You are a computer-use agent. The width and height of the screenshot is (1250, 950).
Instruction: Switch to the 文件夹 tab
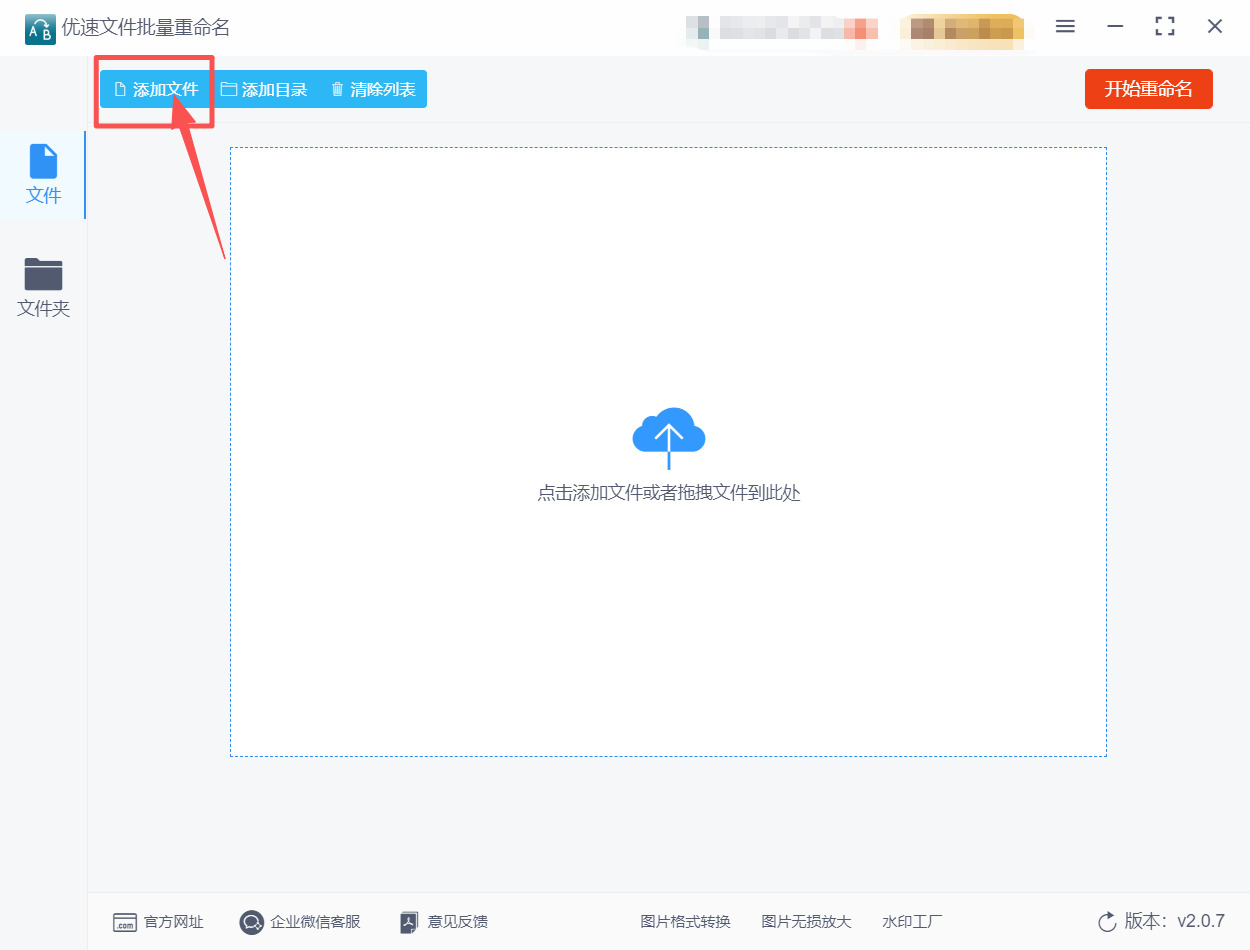(43, 288)
